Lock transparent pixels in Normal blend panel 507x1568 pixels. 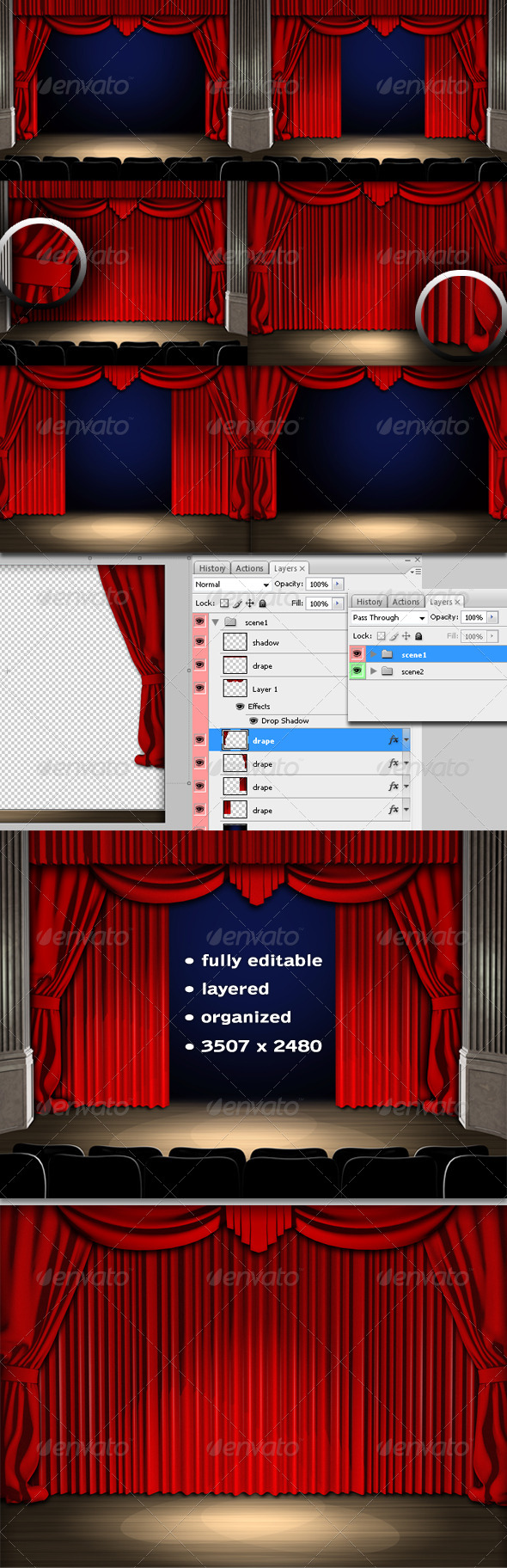pos(225,603)
